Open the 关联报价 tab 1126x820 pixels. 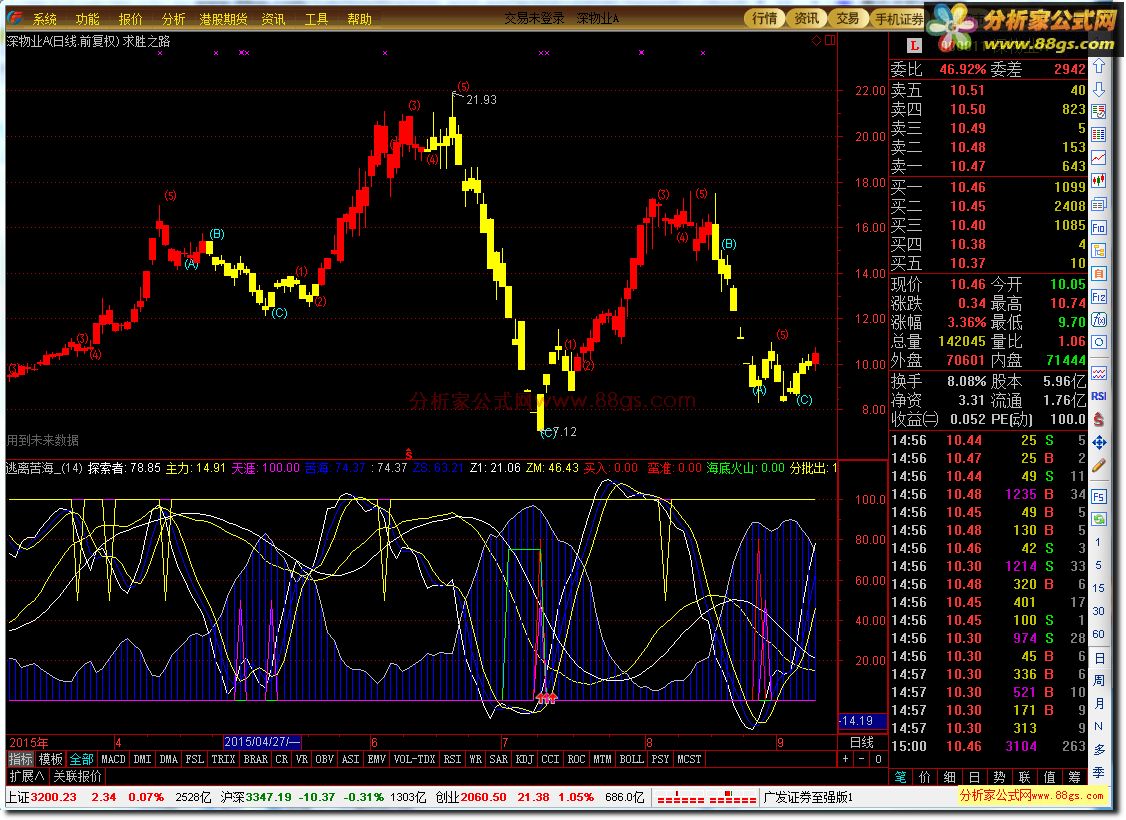click(78, 776)
